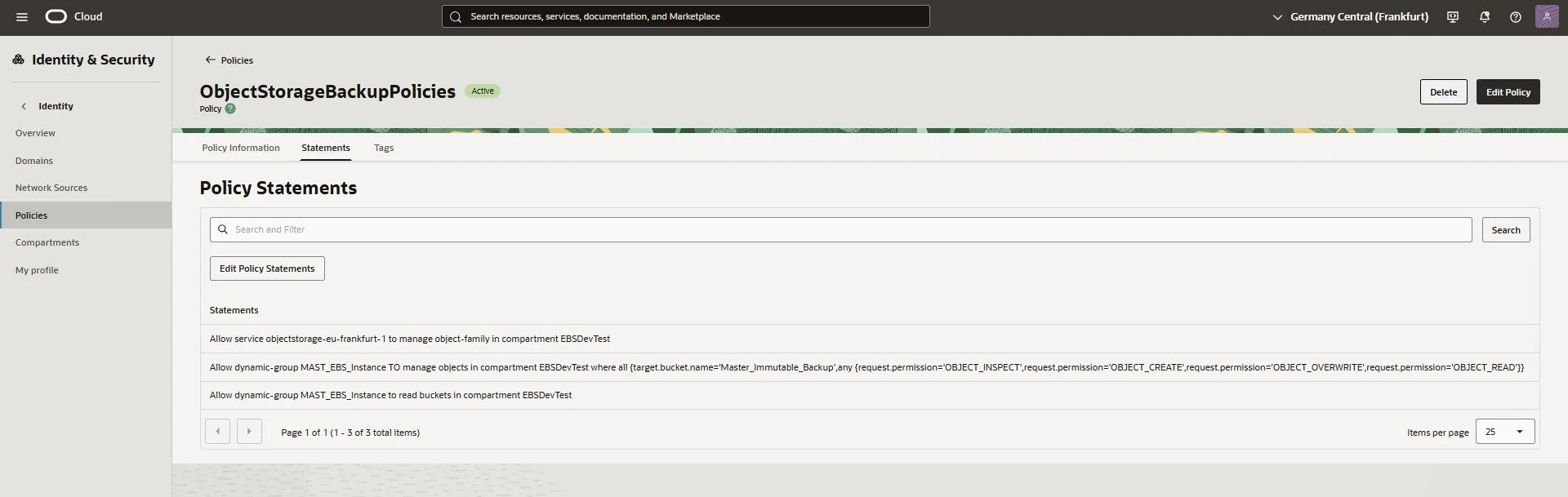Click the magnifier in Search and Filter
Image resolution: width=1568 pixels, height=497 pixels.
click(x=222, y=229)
